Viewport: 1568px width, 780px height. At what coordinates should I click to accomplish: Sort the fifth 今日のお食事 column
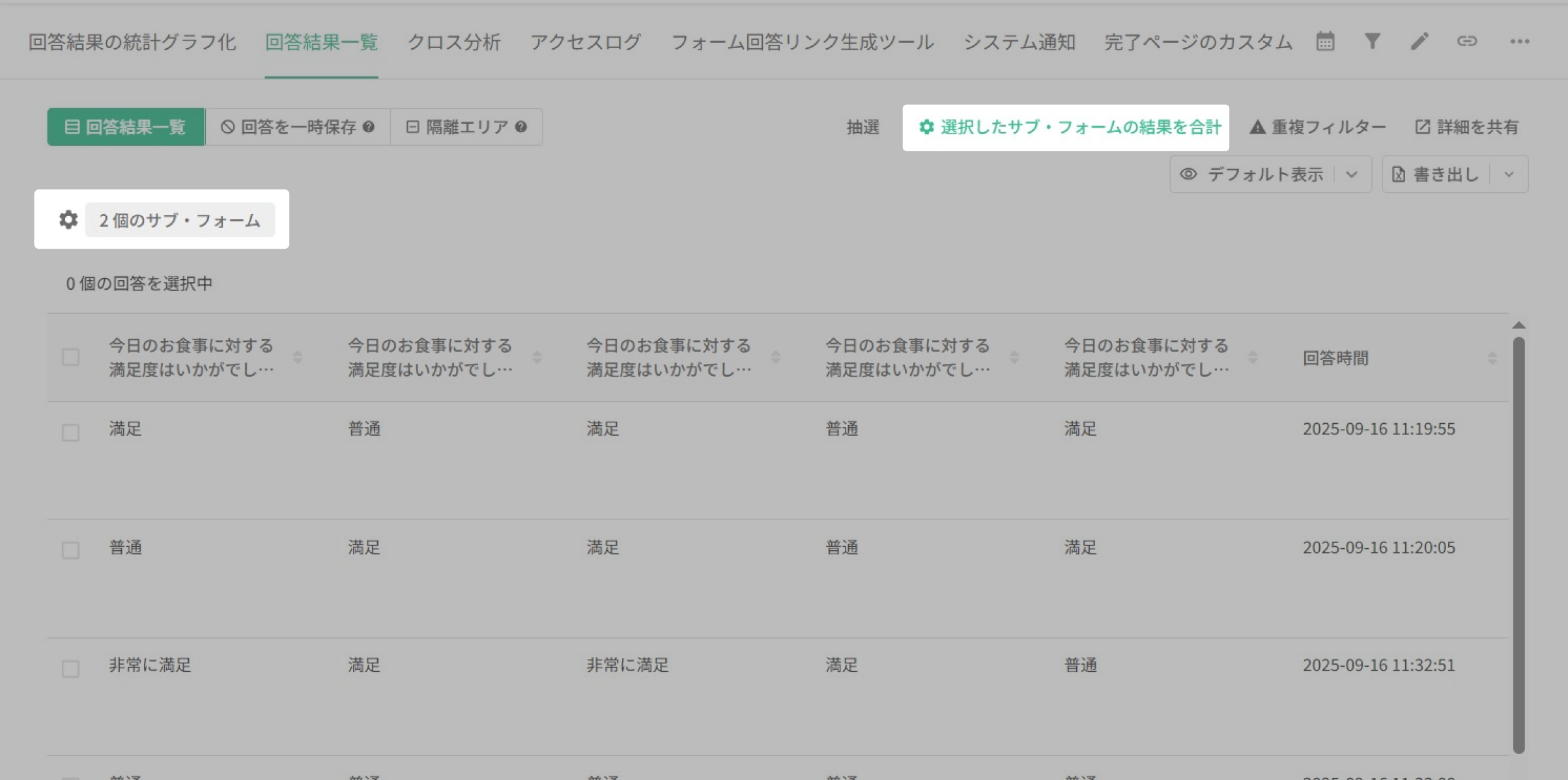pyautogui.click(x=1252, y=357)
